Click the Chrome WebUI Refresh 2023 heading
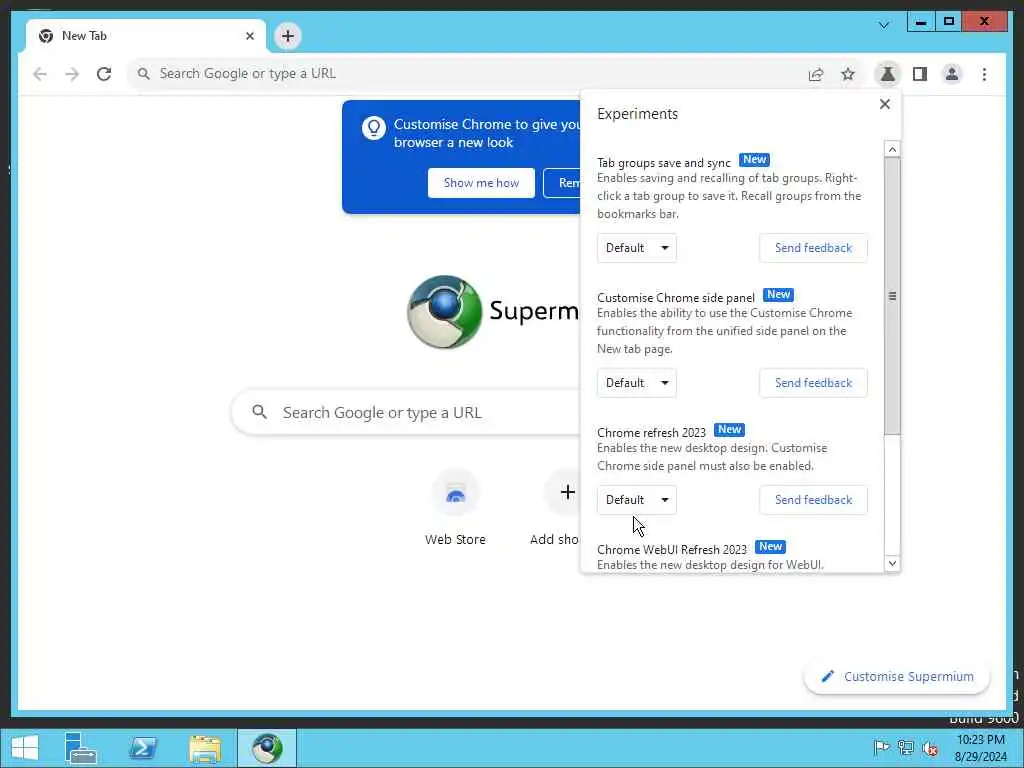The width and height of the screenshot is (1024, 768). click(x=671, y=549)
